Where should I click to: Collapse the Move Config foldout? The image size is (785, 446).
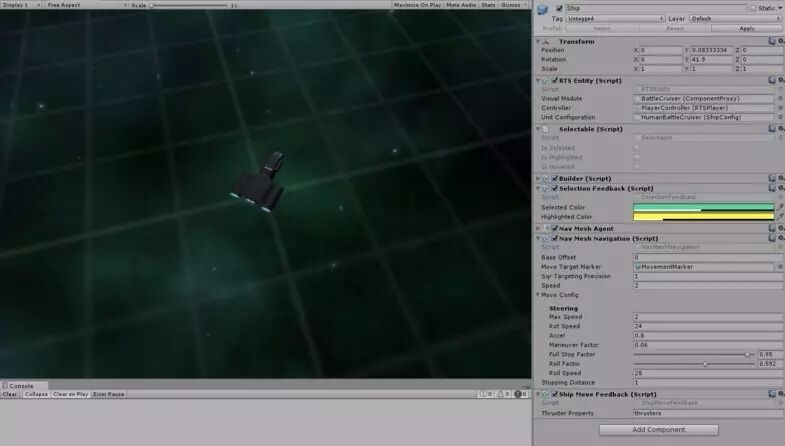(x=538, y=295)
